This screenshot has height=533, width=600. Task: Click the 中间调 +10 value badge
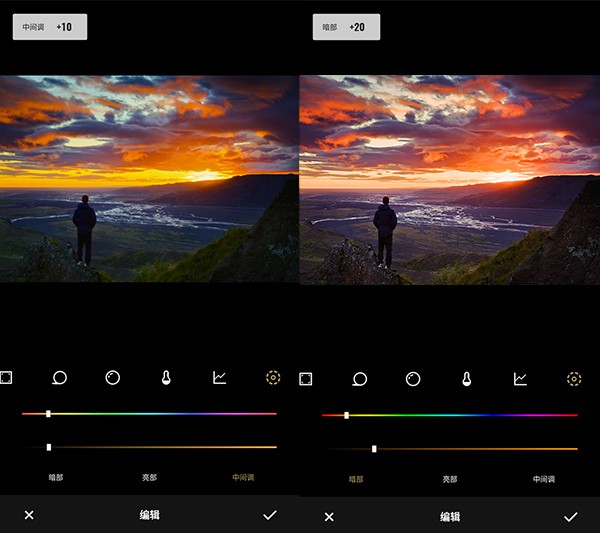pyautogui.click(x=50, y=27)
